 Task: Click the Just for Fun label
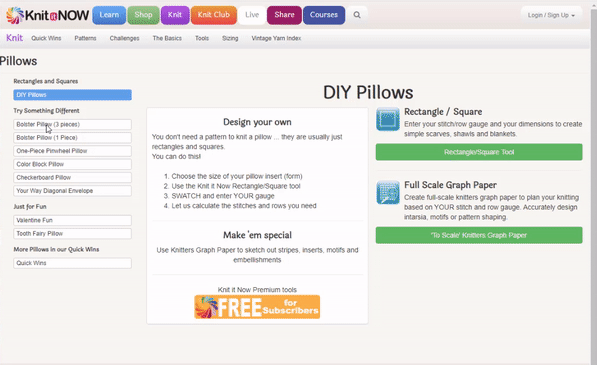pos(30,207)
